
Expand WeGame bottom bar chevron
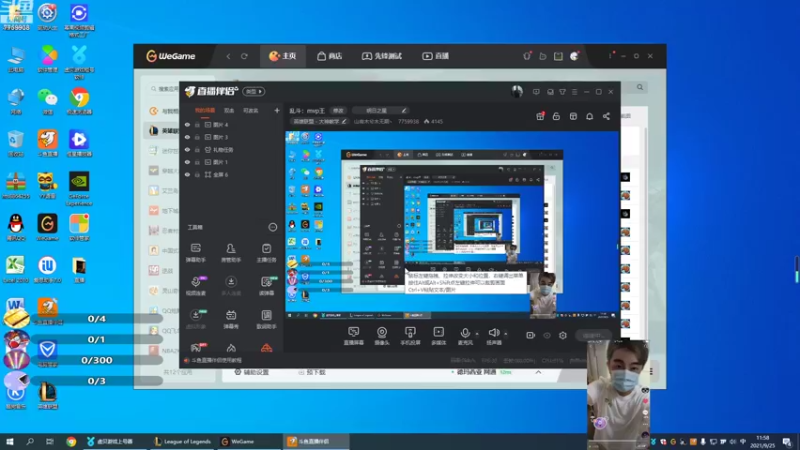[538, 372]
